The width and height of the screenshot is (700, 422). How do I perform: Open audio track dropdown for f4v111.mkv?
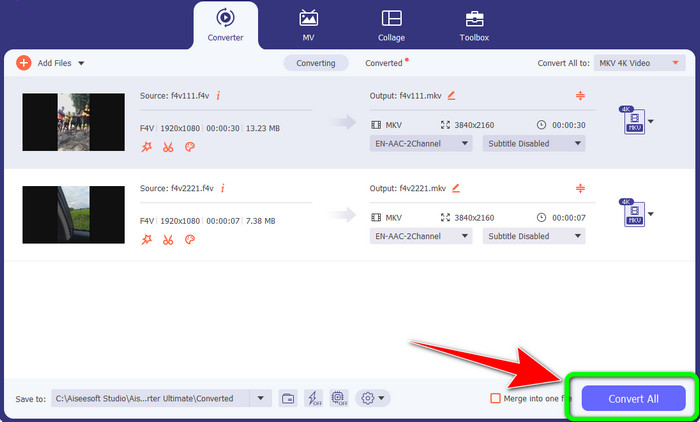pyautogui.click(x=421, y=143)
